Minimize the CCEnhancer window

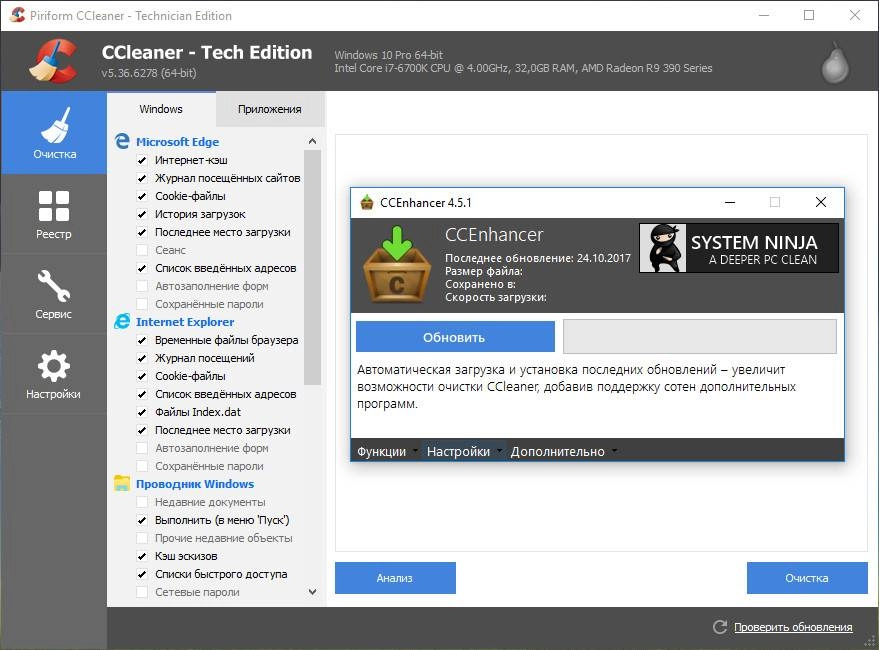pyautogui.click(x=730, y=202)
